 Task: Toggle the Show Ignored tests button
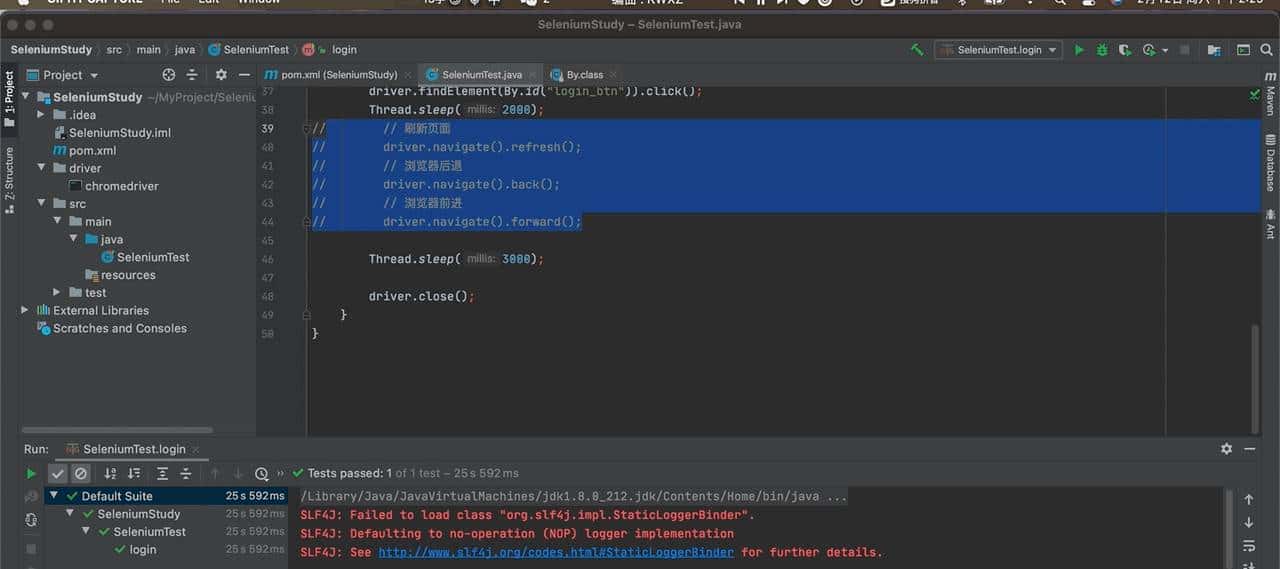coord(81,474)
